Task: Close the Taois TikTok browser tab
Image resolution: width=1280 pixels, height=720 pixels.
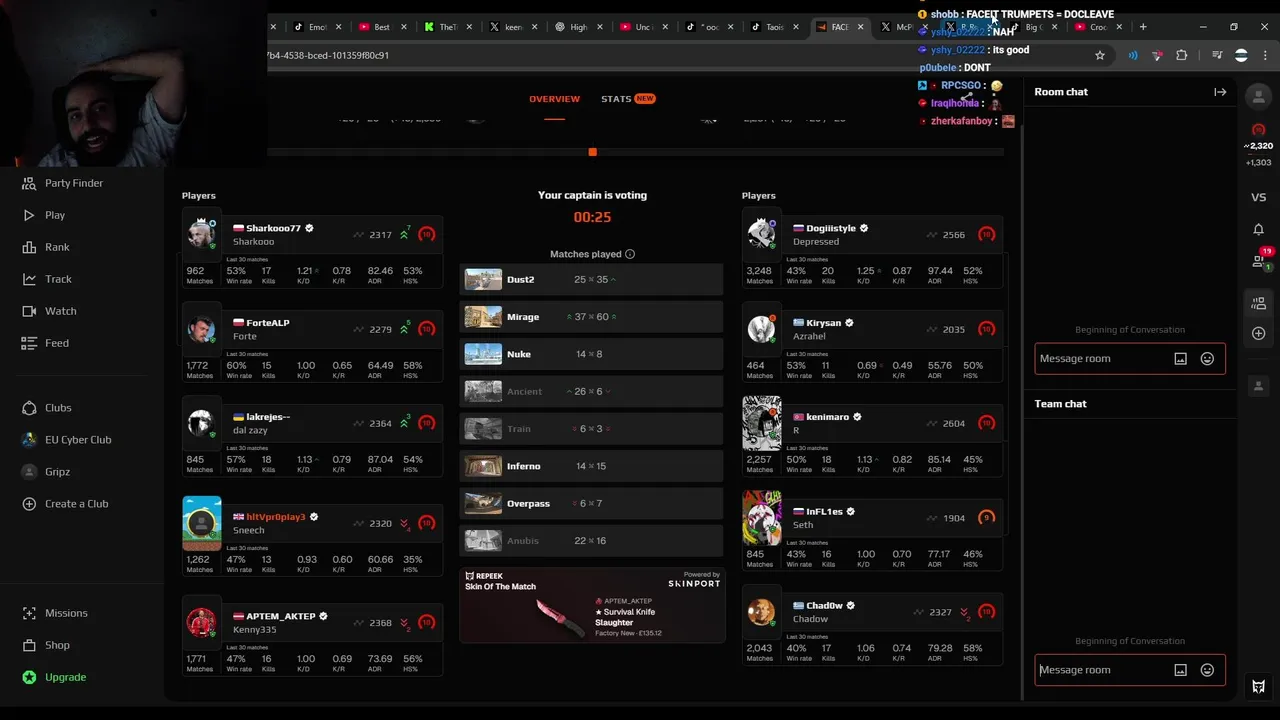Action: point(796,27)
